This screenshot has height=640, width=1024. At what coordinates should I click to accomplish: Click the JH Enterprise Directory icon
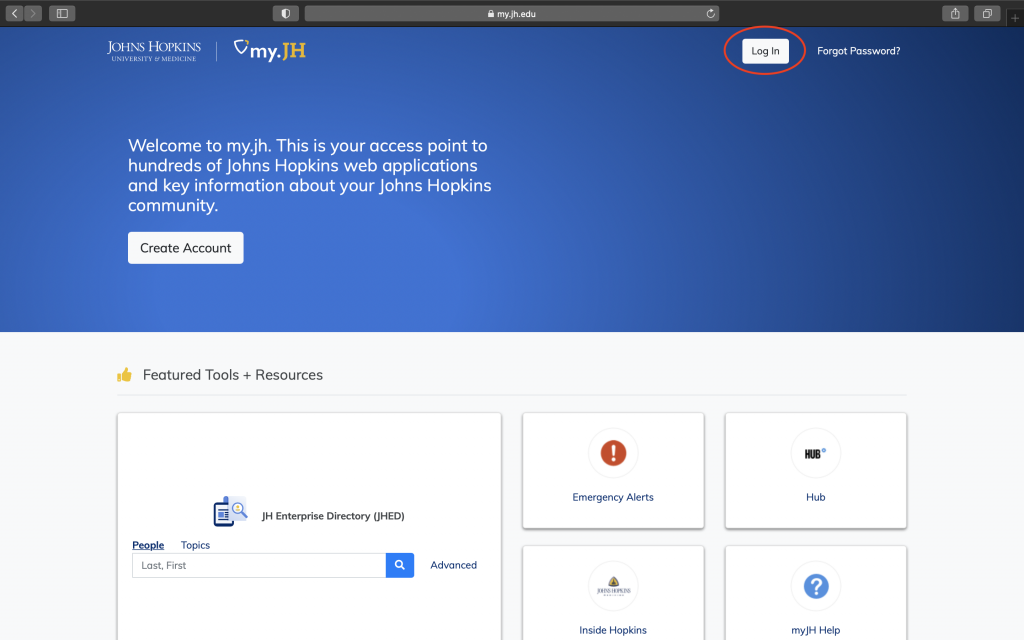[231, 511]
